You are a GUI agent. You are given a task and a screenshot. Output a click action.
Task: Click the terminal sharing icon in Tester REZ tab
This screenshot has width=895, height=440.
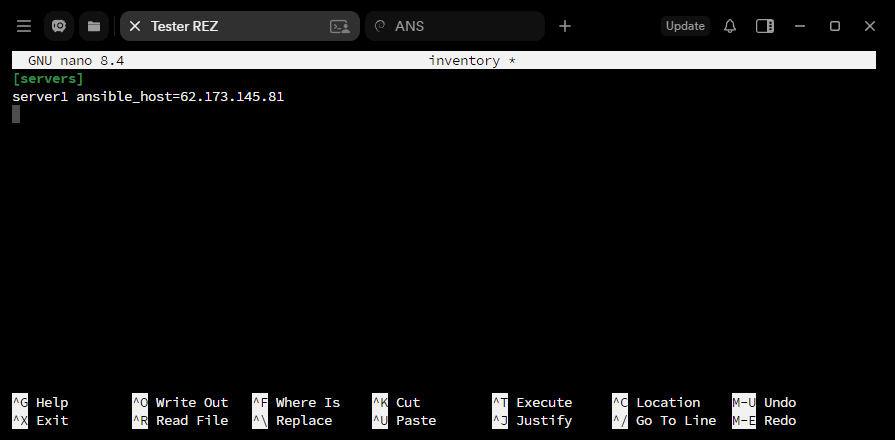click(x=340, y=26)
